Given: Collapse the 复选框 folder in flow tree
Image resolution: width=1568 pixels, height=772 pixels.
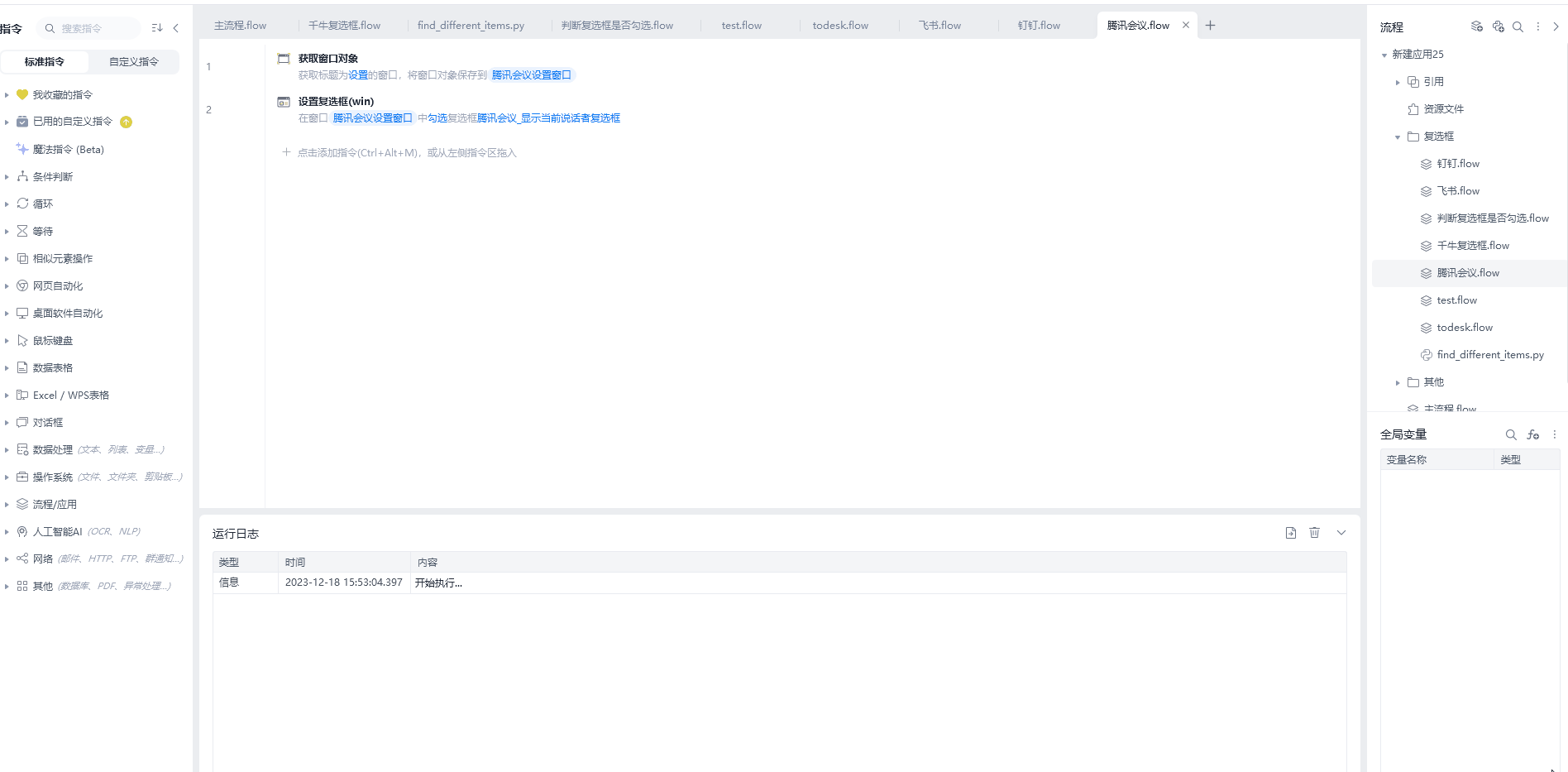Looking at the screenshot, I should (1398, 137).
